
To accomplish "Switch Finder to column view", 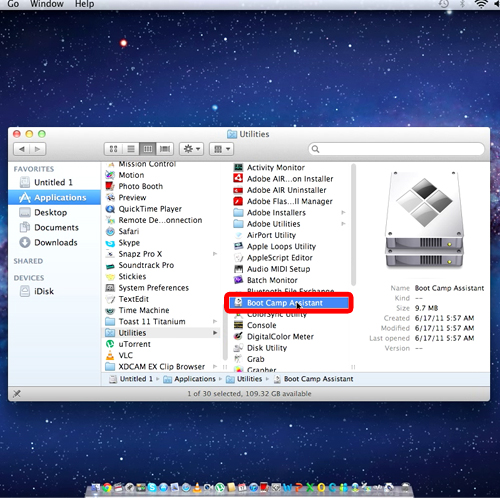I will click(148, 149).
